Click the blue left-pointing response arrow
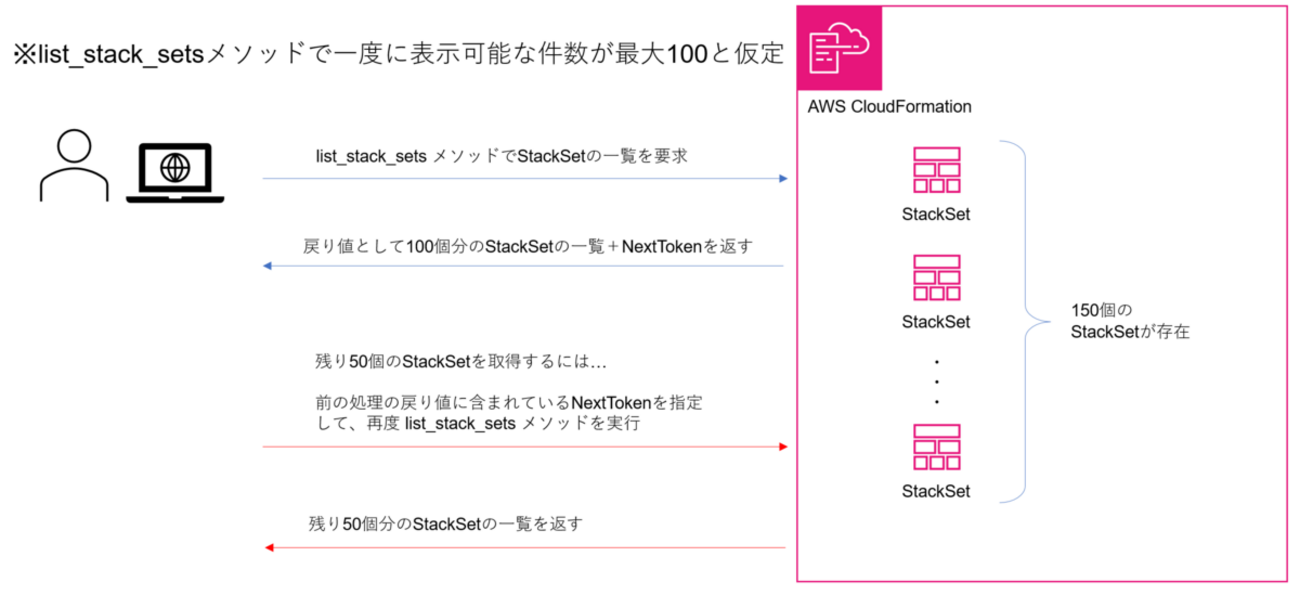The height and width of the screenshot is (608, 1300). click(525, 267)
